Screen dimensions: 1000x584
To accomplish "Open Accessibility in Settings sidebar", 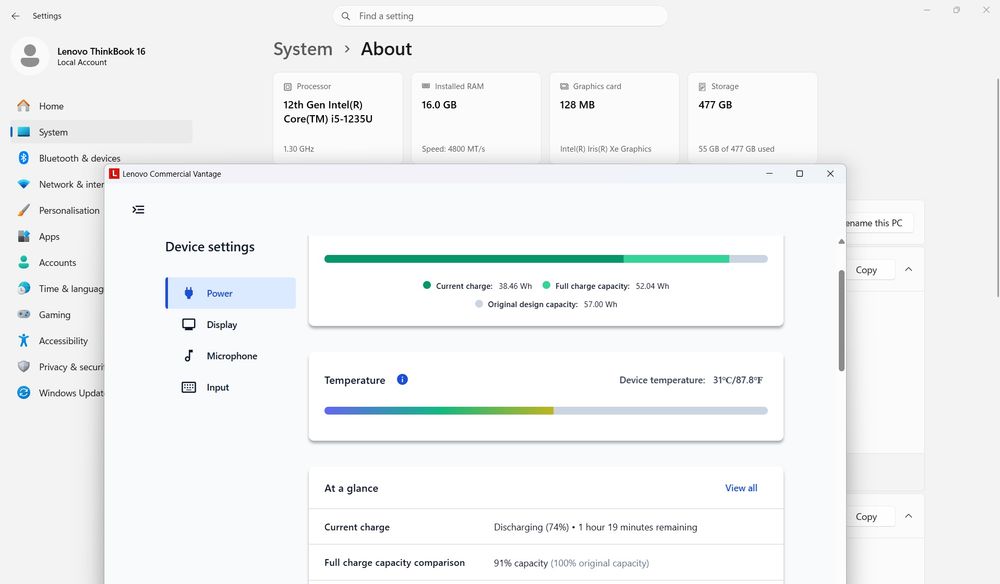I will click(57, 341).
